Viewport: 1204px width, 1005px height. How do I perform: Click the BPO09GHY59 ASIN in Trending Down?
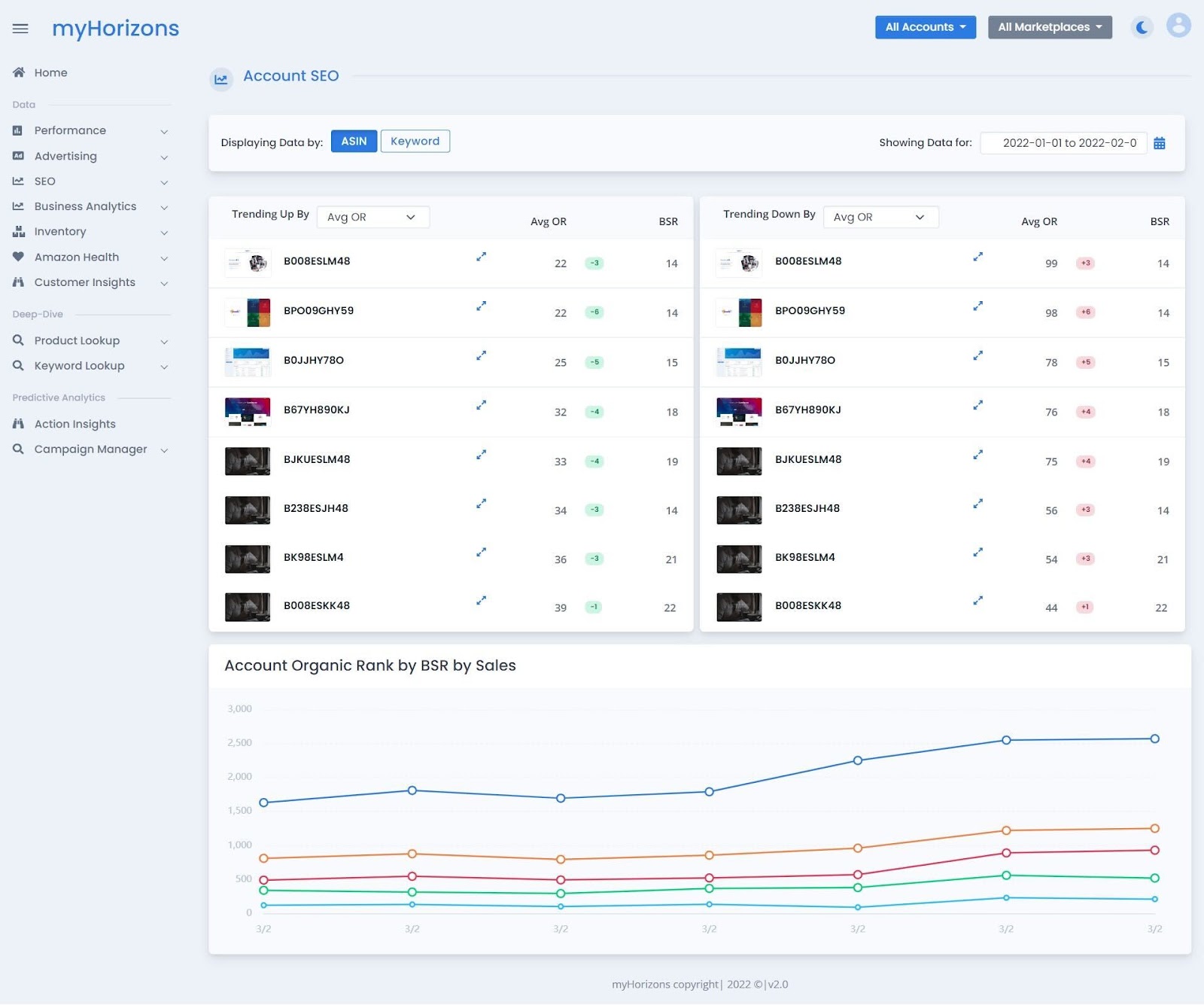[810, 311]
